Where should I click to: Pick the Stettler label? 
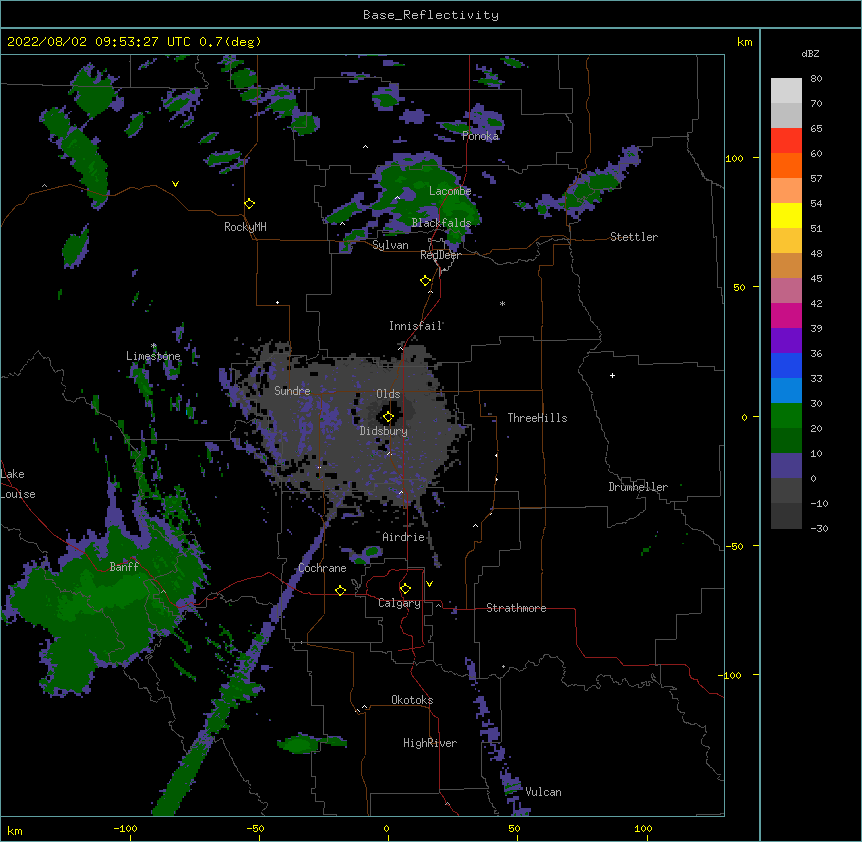(634, 237)
